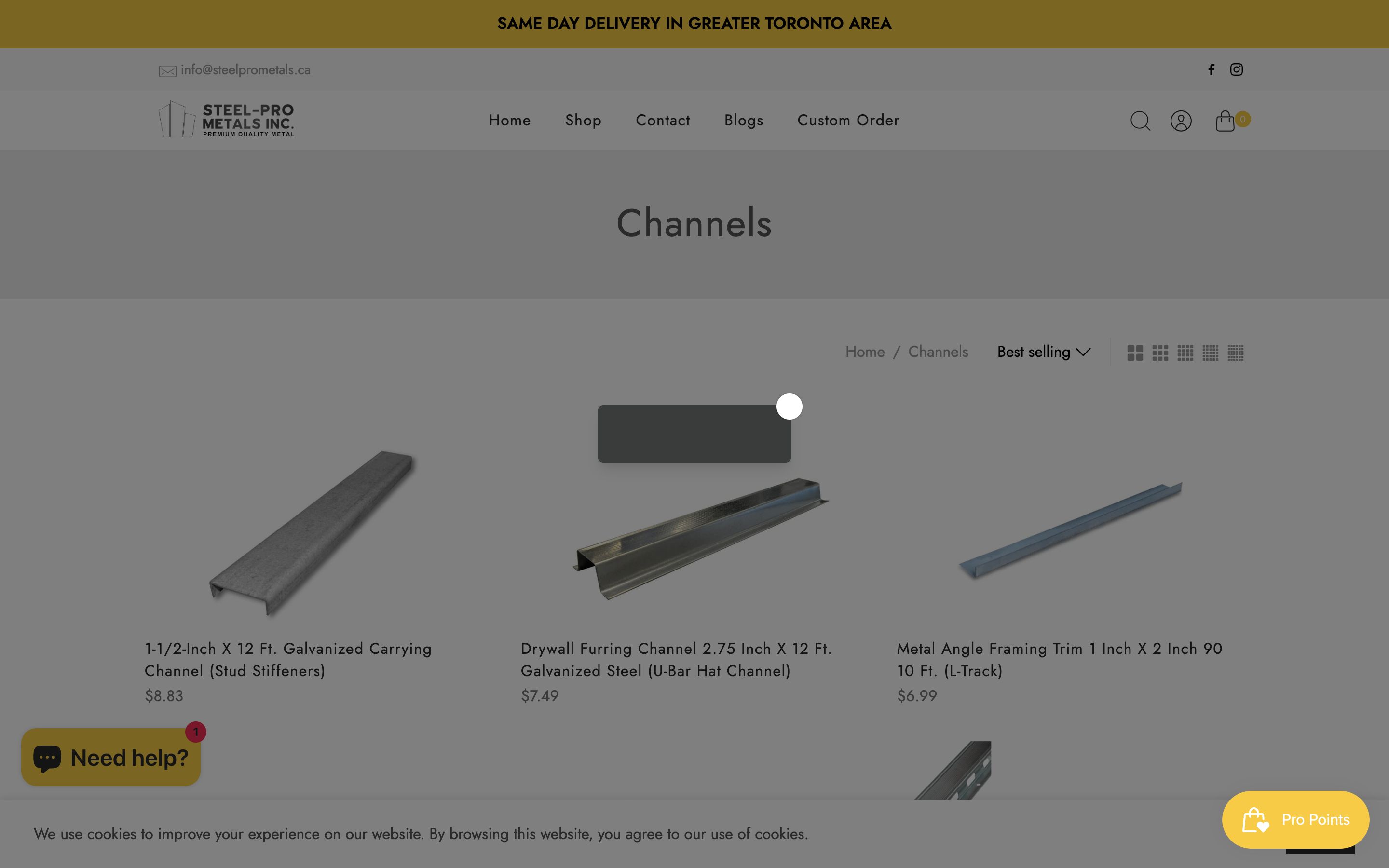Visit the Facebook icon link
Image resolution: width=1389 pixels, height=868 pixels.
pyautogui.click(x=1211, y=69)
